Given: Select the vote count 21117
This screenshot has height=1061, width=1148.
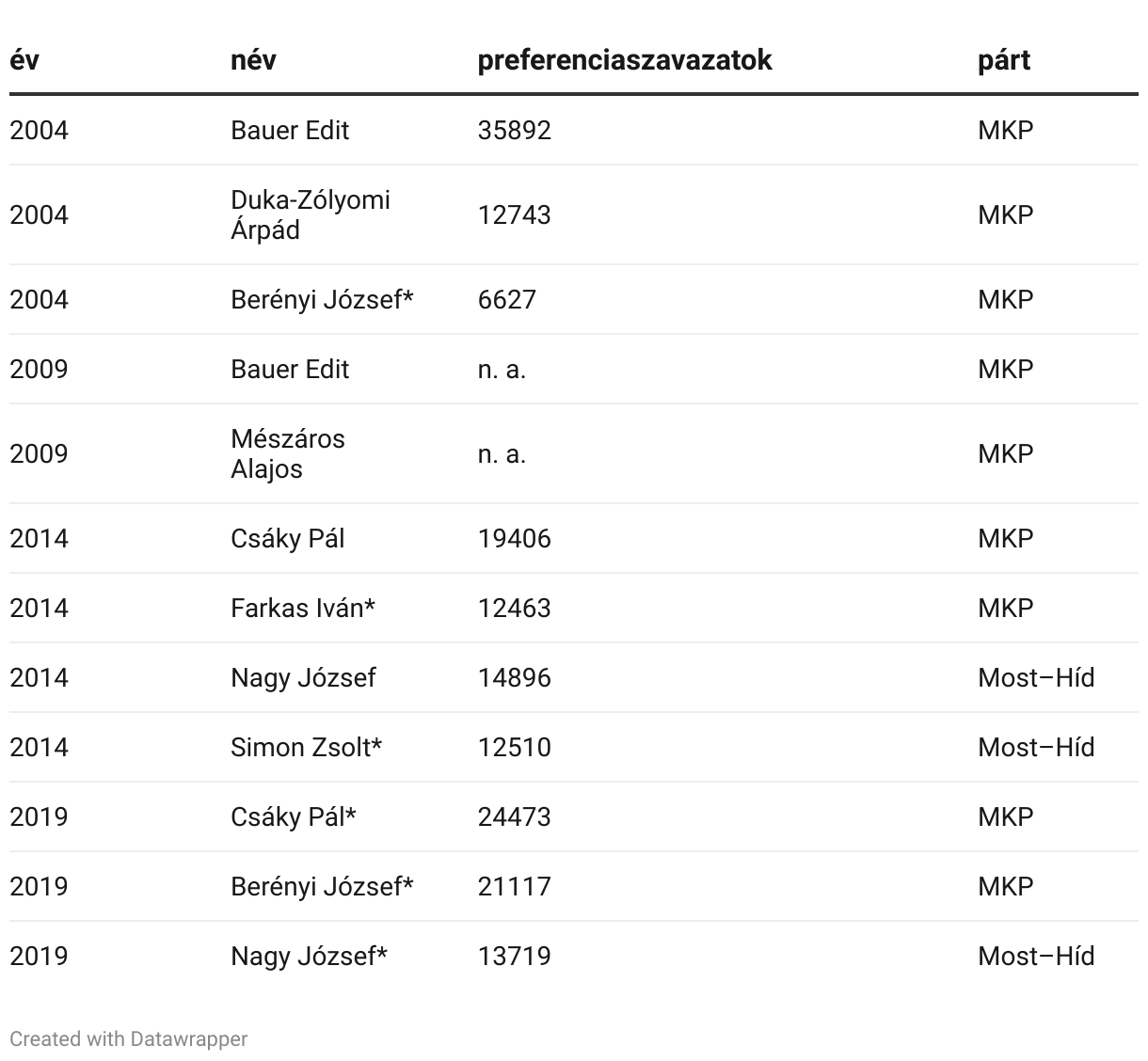Looking at the screenshot, I should coord(514,886).
